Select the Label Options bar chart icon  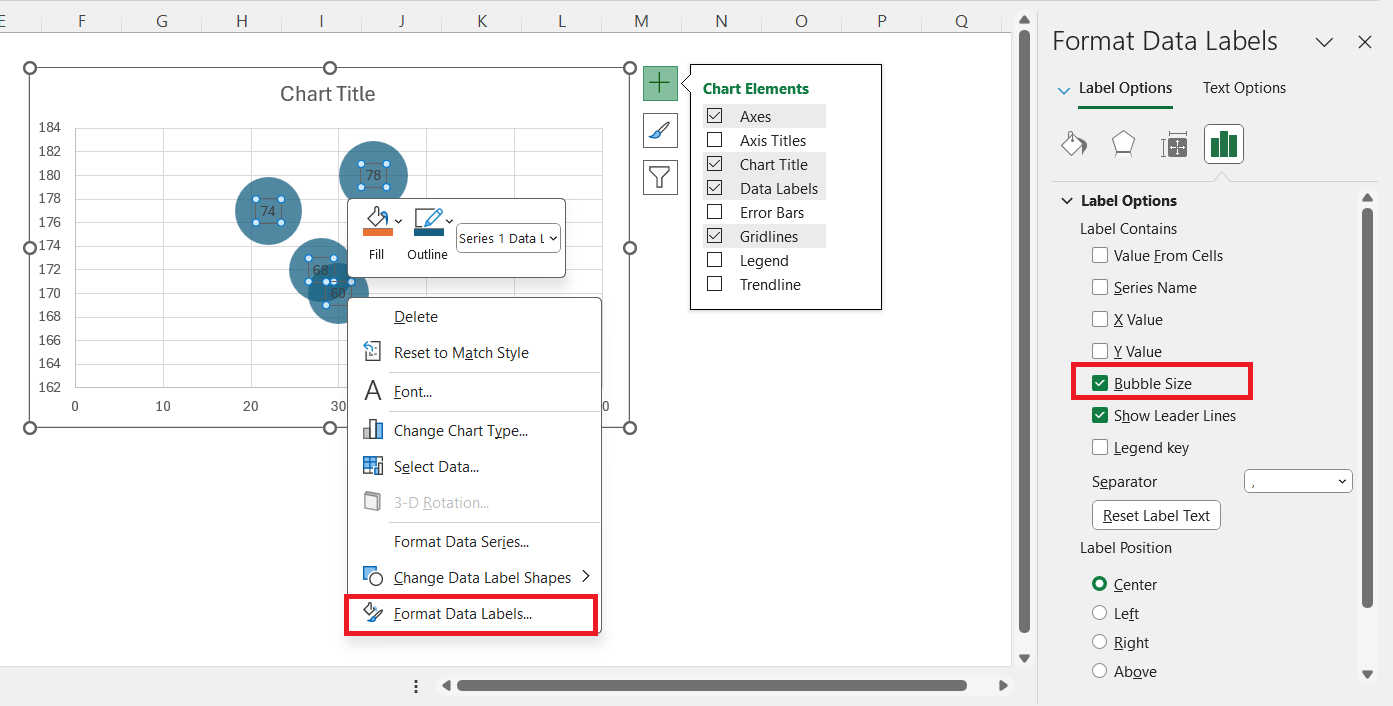pos(1224,145)
